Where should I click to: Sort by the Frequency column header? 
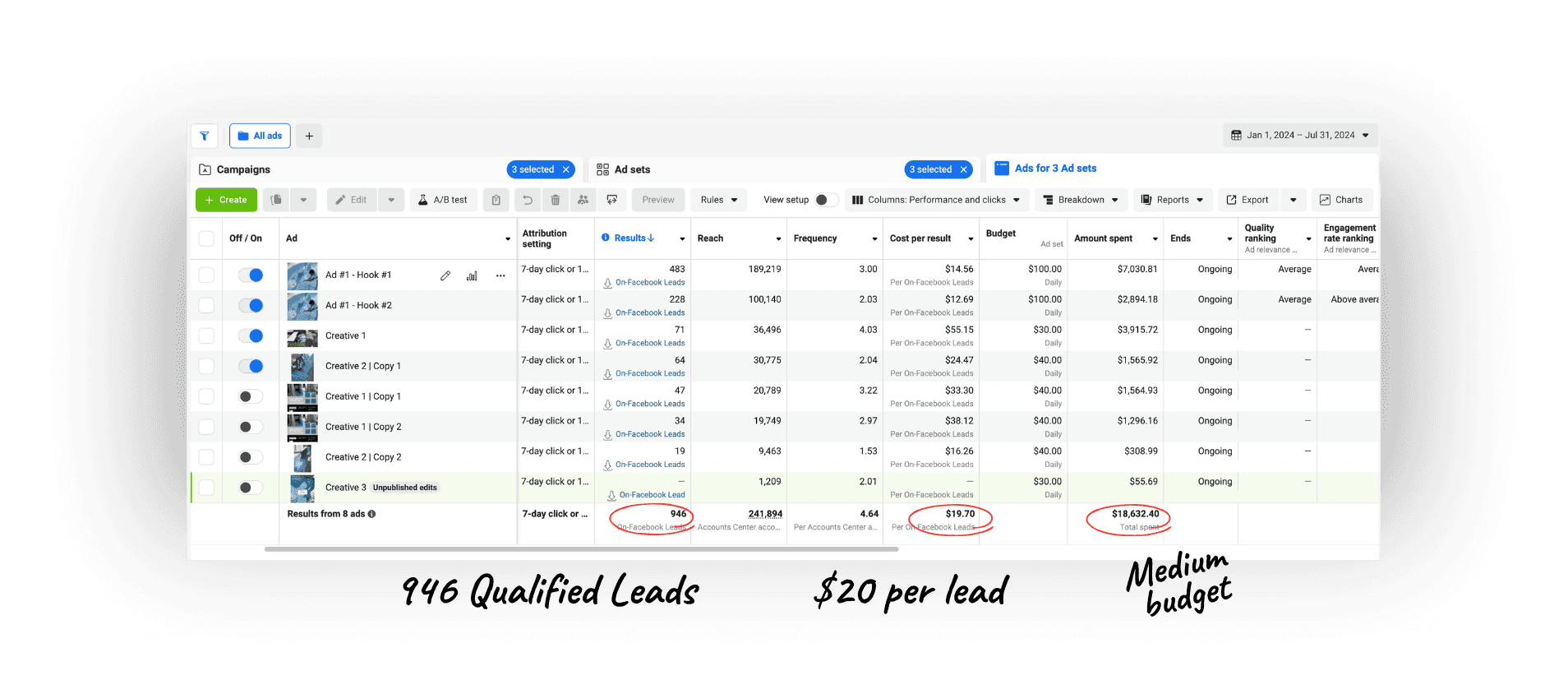pos(815,238)
